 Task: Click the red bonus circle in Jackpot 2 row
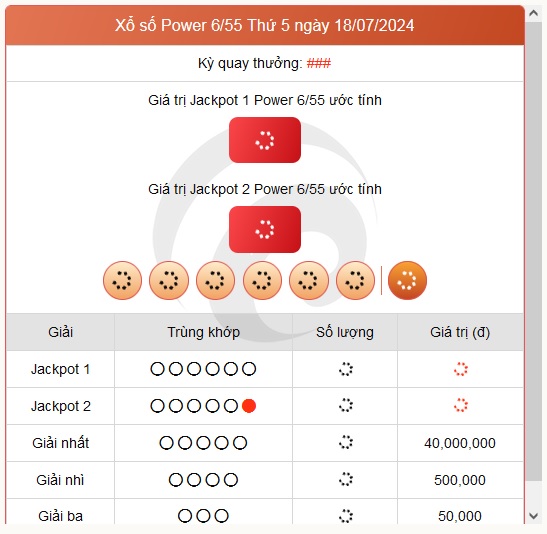coord(249,406)
